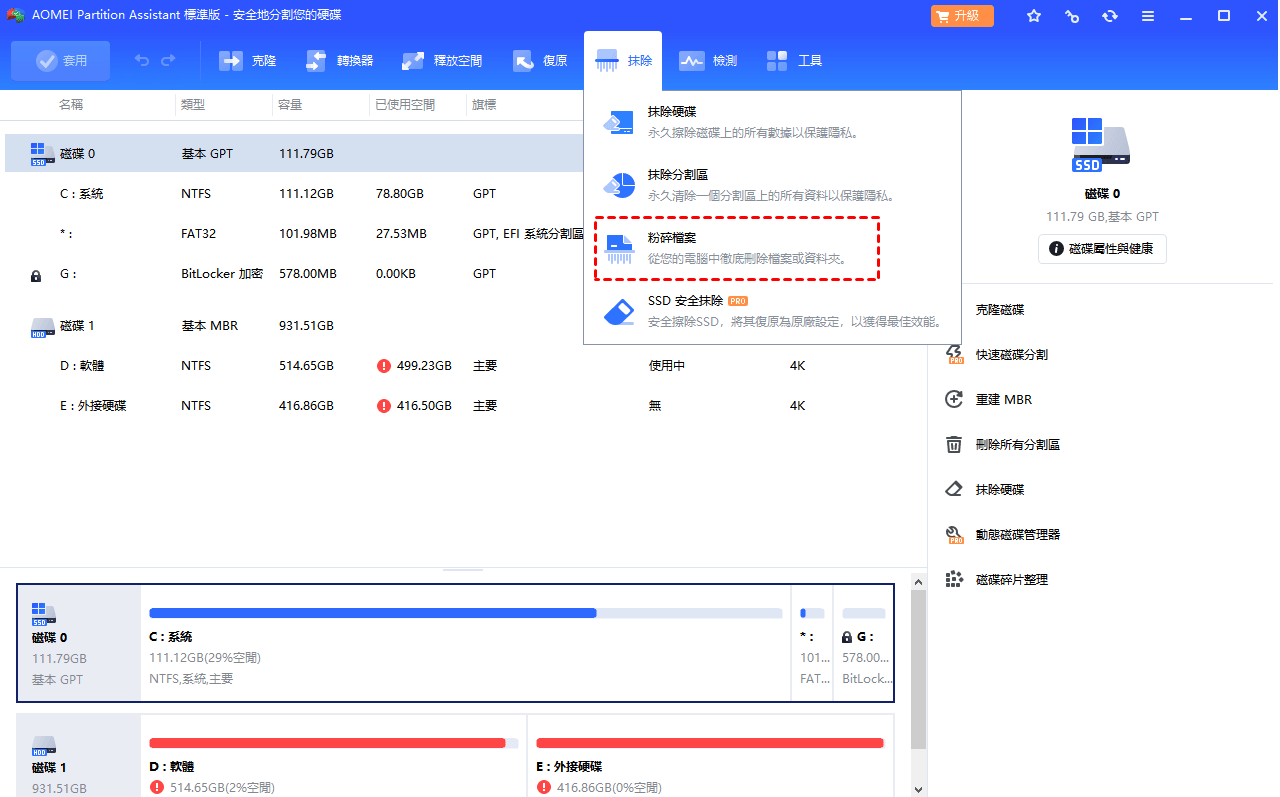The height and width of the screenshot is (797, 1280).
Task: Open the key registration icon in title bar
Action: coord(1072,16)
